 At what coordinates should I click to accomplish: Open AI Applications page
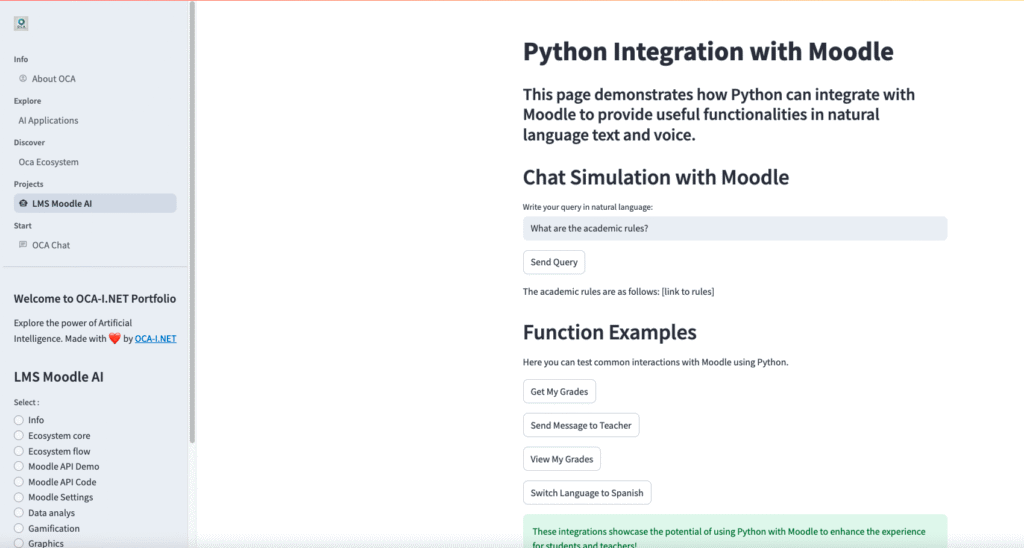tap(48, 121)
